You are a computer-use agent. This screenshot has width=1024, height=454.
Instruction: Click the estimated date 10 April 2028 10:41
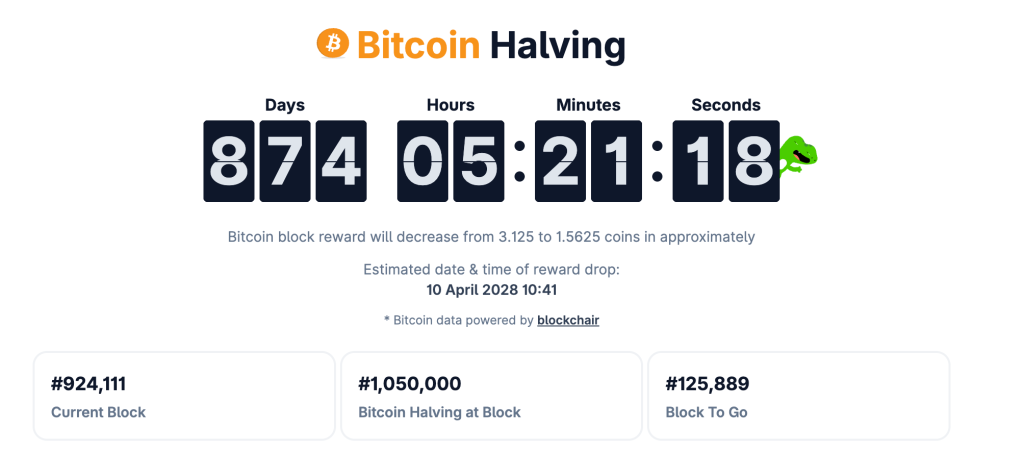pyautogui.click(x=491, y=290)
